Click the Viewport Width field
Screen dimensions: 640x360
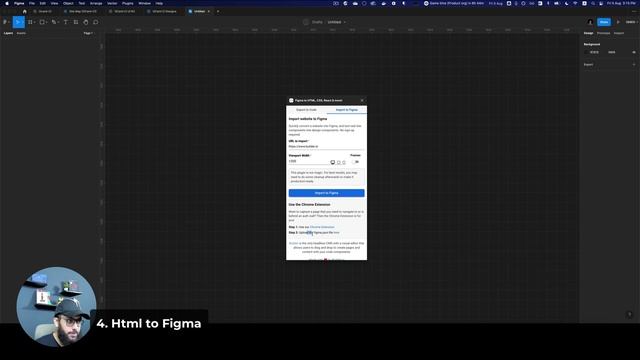pos(308,161)
